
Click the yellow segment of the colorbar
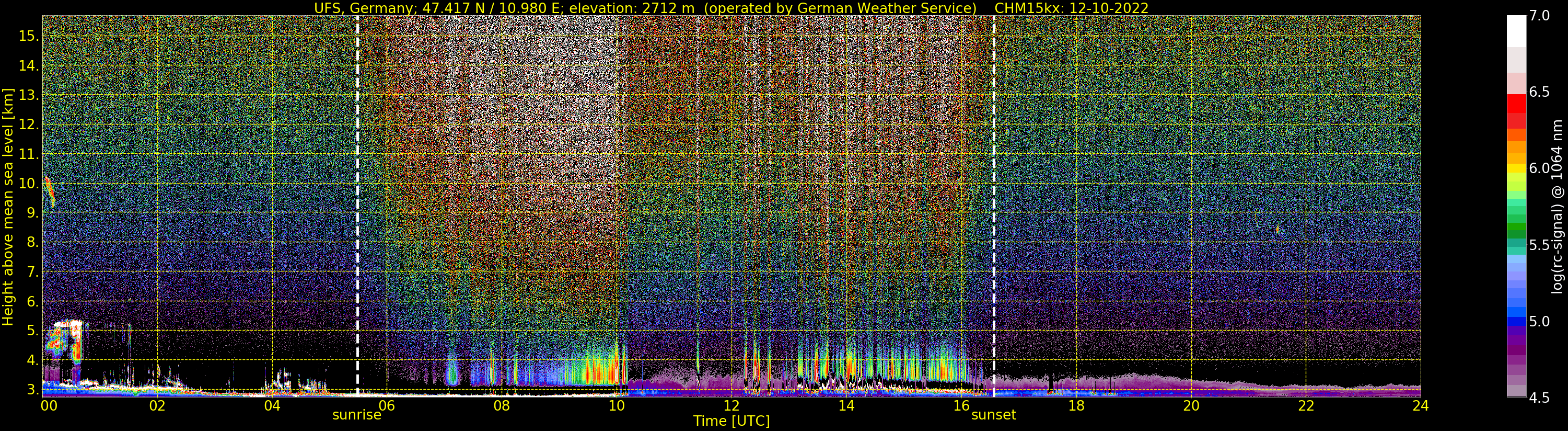[1516, 168]
